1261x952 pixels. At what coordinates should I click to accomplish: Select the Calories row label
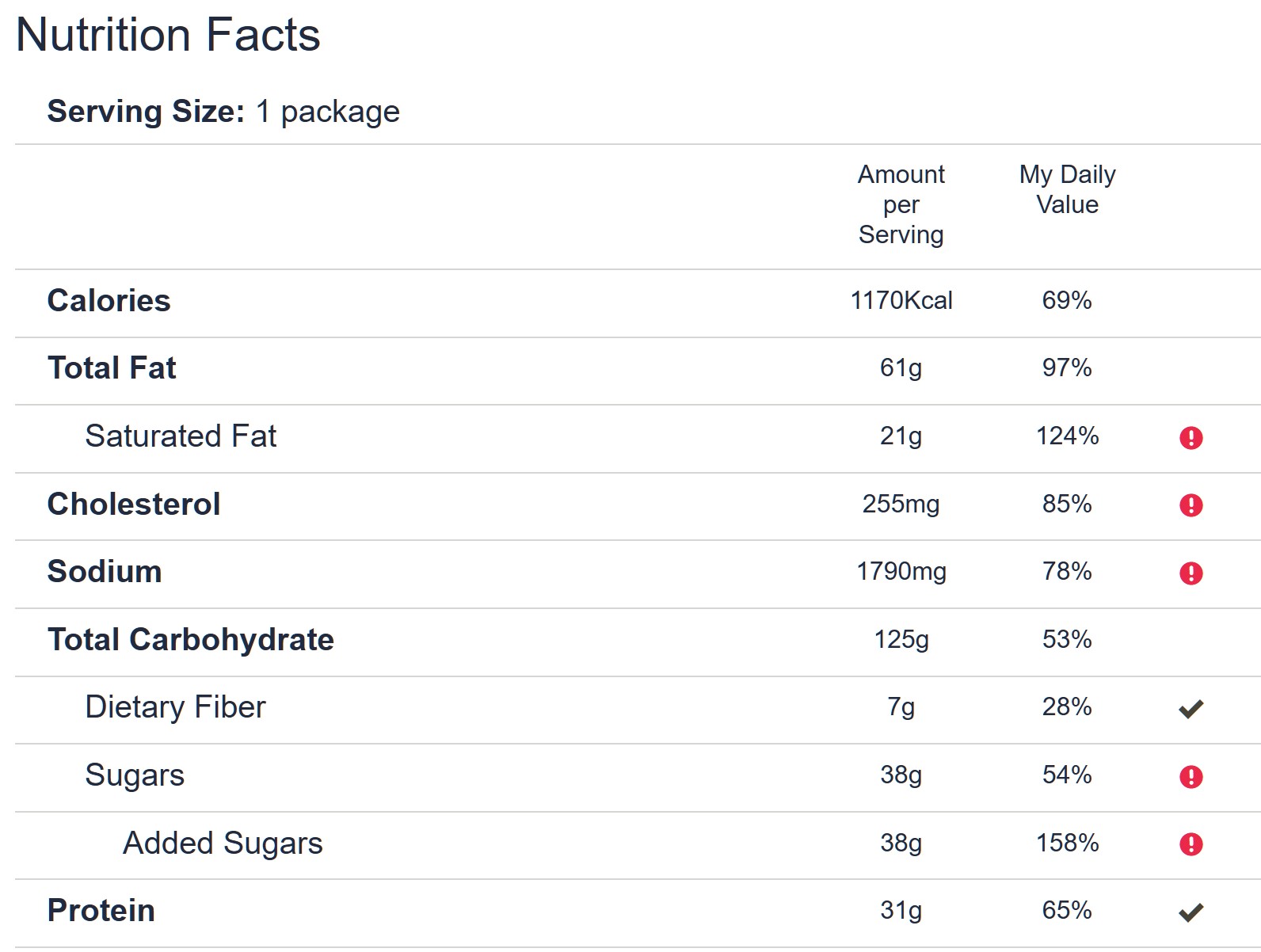click(109, 301)
